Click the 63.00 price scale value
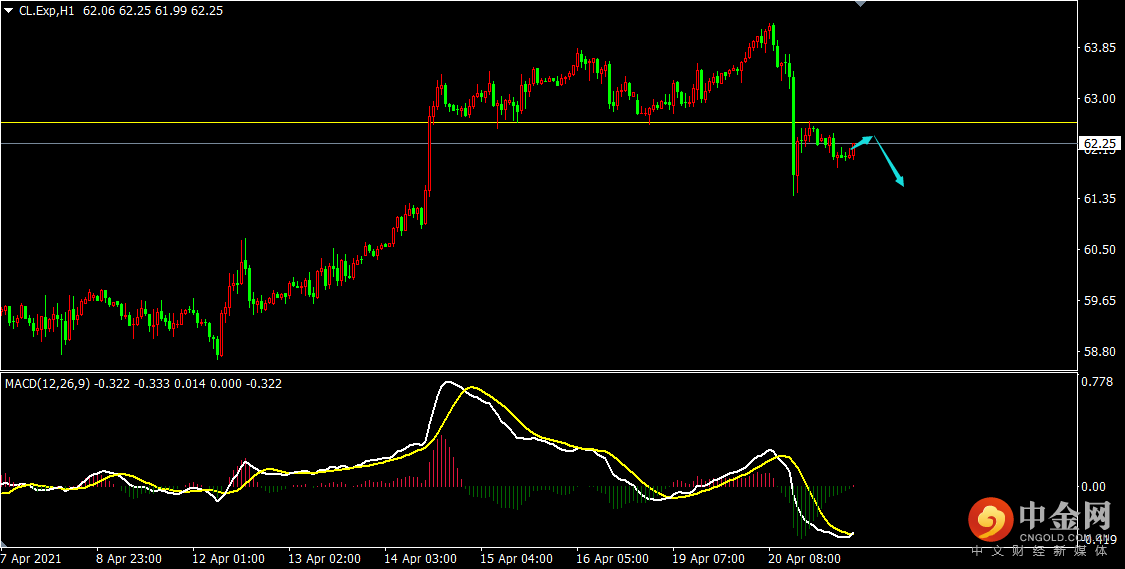 tap(1099, 98)
